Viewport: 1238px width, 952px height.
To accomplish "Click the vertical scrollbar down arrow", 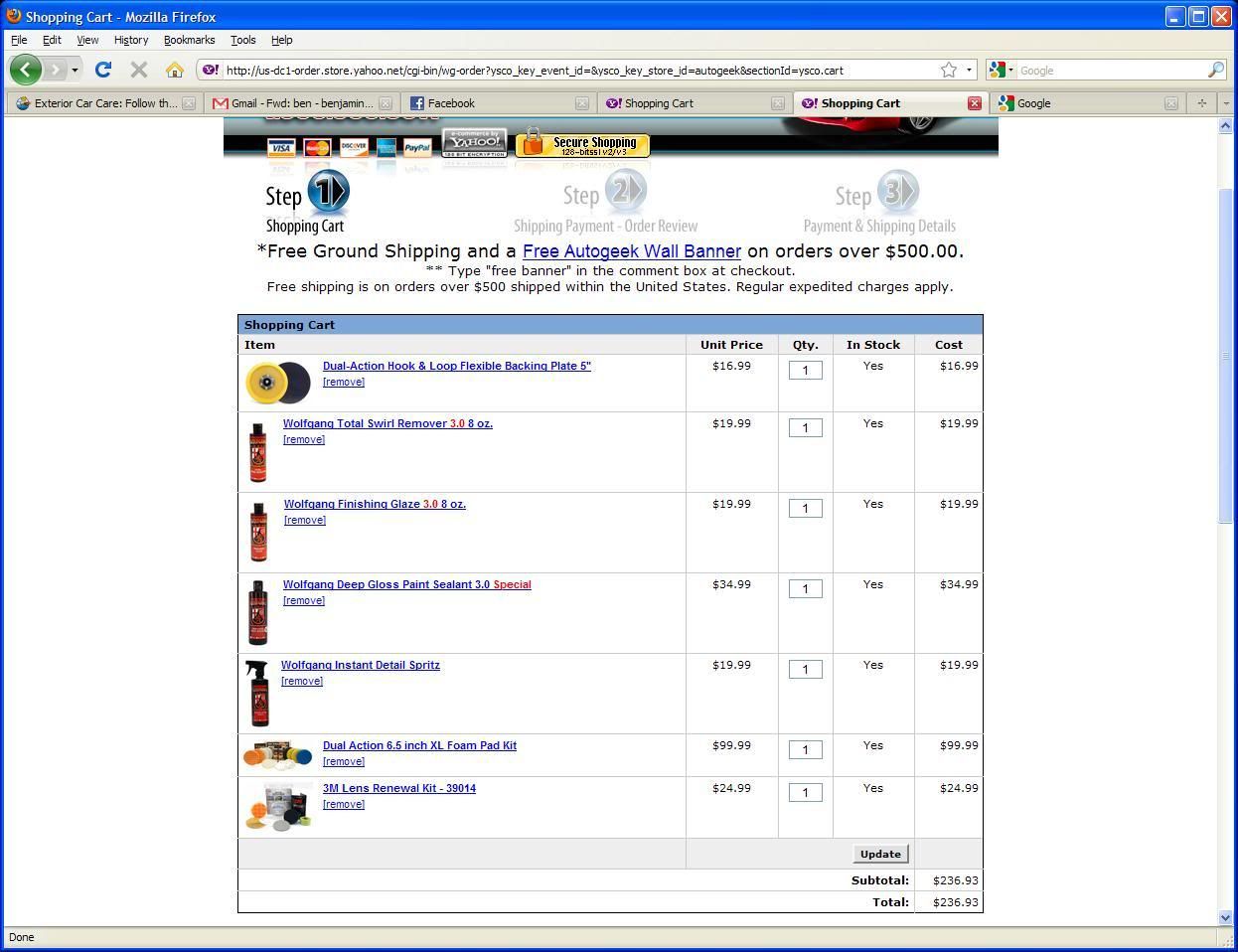I will (x=1226, y=918).
